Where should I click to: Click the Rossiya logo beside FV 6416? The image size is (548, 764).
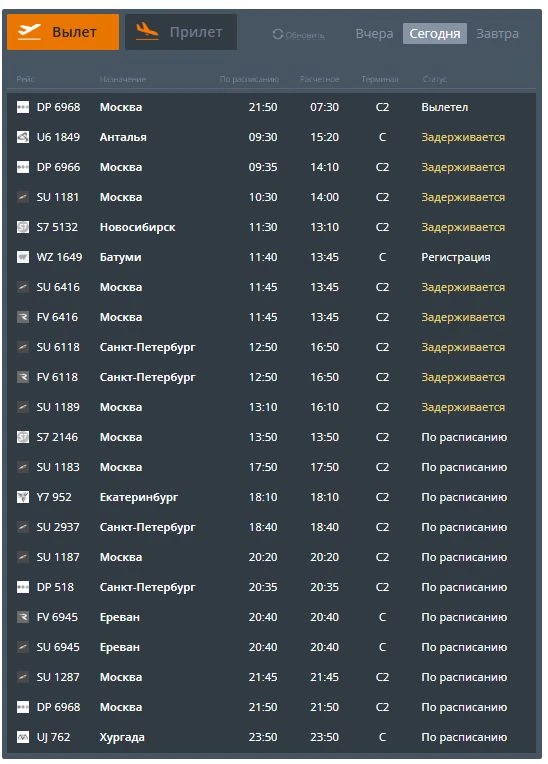point(23,317)
